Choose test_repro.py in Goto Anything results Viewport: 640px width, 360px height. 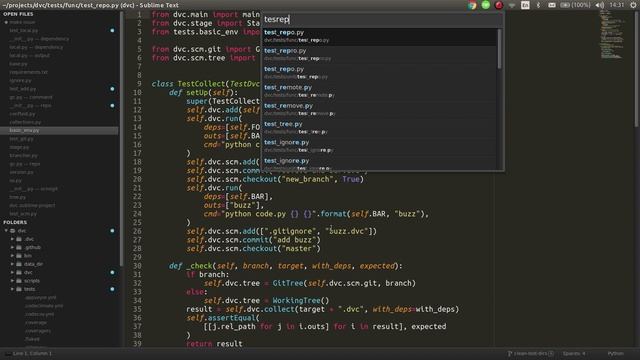coord(380,54)
